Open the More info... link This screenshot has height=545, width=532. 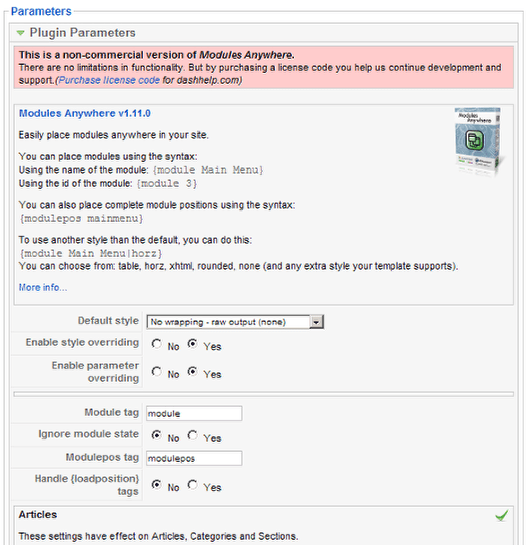coord(43,287)
